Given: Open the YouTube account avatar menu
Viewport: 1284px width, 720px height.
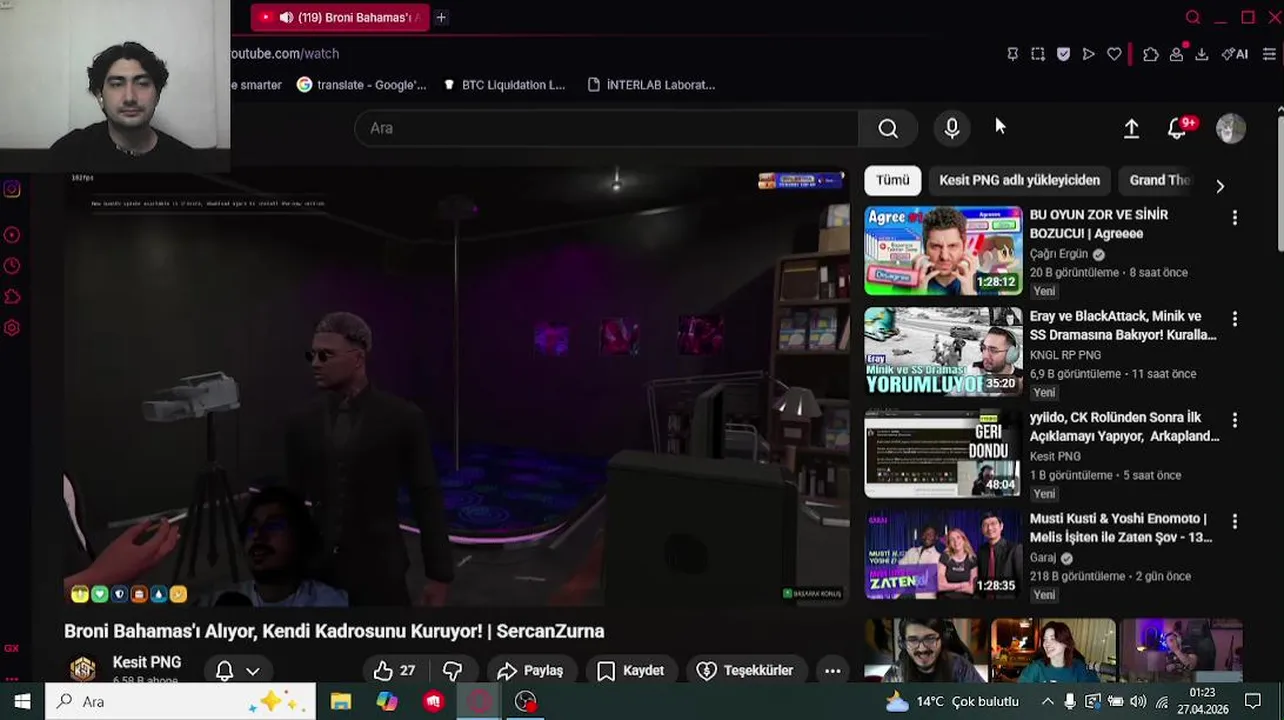Looking at the screenshot, I should pyautogui.click(x=1231, y=128).
